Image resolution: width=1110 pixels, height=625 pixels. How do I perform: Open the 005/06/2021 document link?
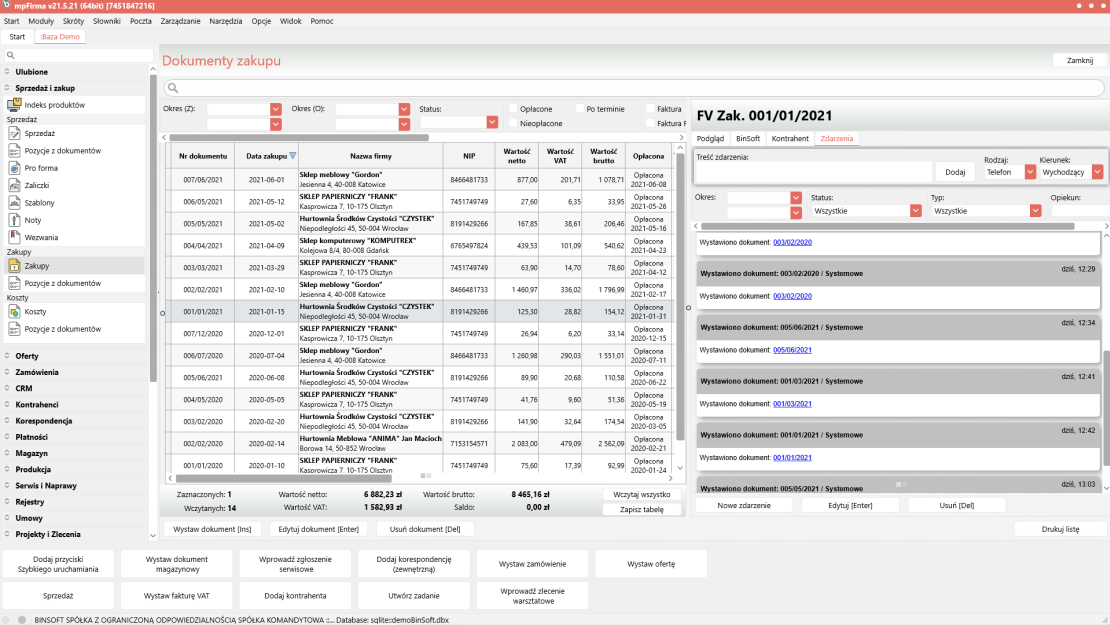point(792,350)
